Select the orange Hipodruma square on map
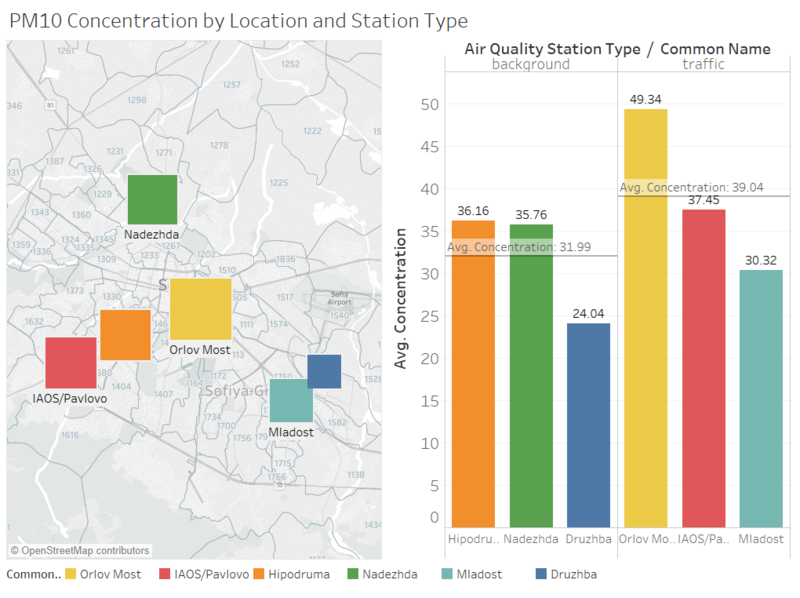Viewport: 800px width, 598px height. tap(125, 334)
